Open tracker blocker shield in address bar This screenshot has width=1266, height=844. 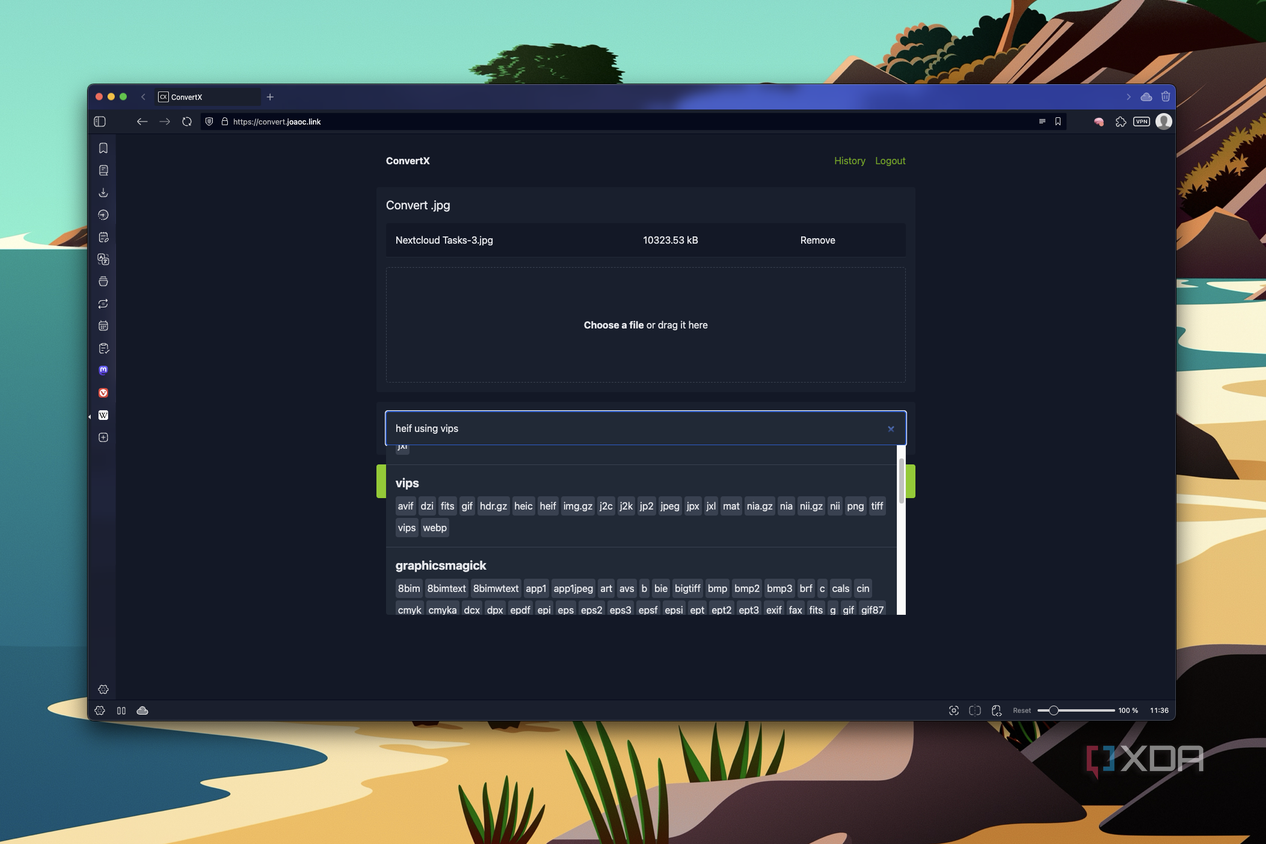(209, 121)
